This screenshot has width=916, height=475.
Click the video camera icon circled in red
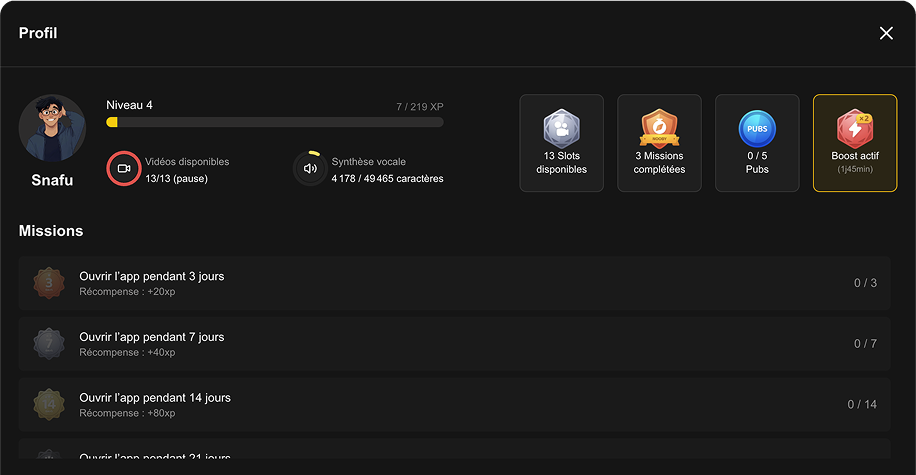click(124, 168)
